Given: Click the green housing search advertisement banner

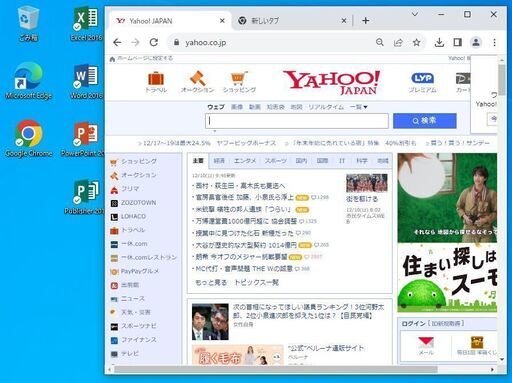Looking at the screenshot, I should point(447,278).
